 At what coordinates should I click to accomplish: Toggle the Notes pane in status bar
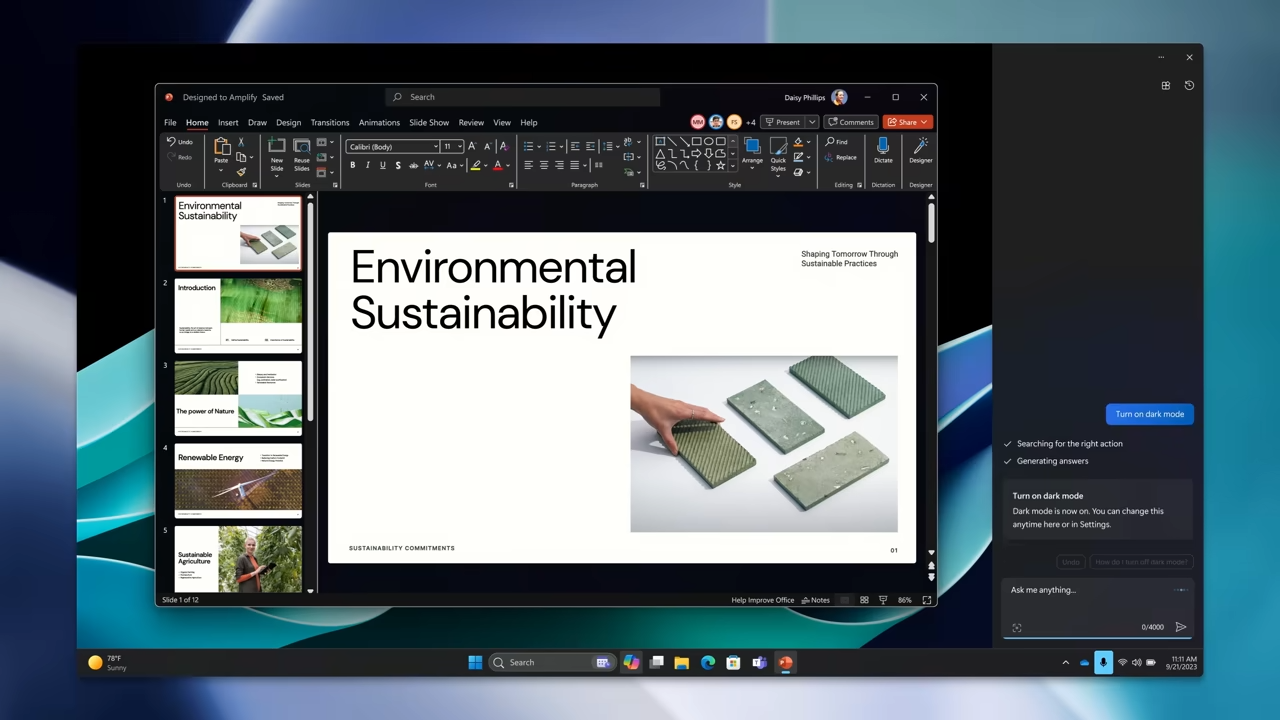point(816,600)
